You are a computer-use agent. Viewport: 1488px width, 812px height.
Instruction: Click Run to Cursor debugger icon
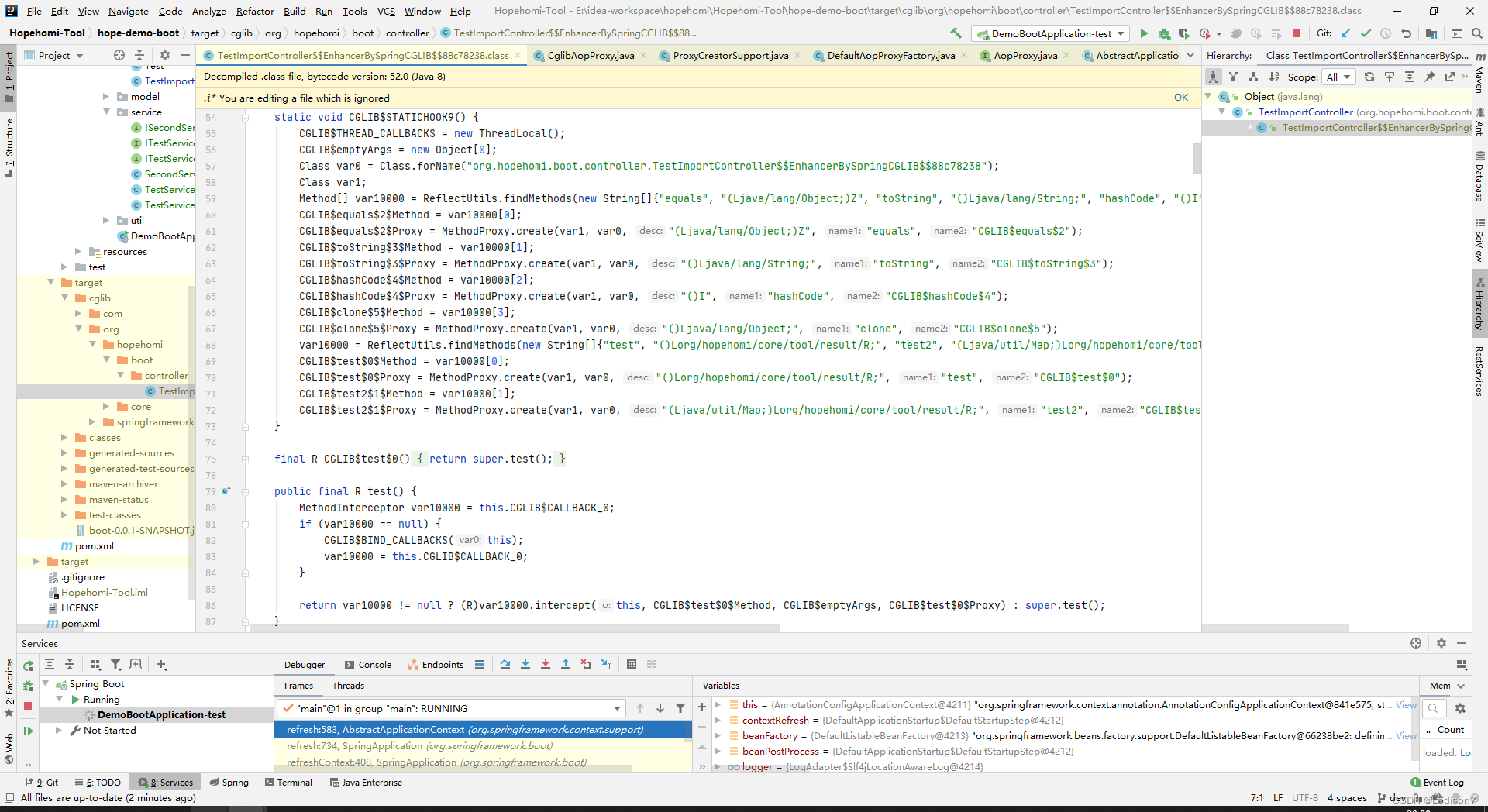pyautogui.click(x=606, y=664)
